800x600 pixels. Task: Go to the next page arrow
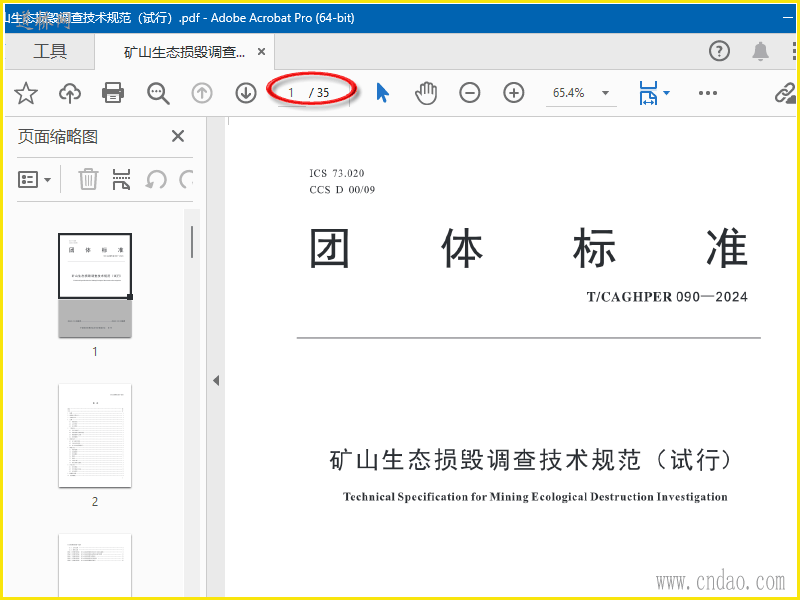click(x=246, y=93)
